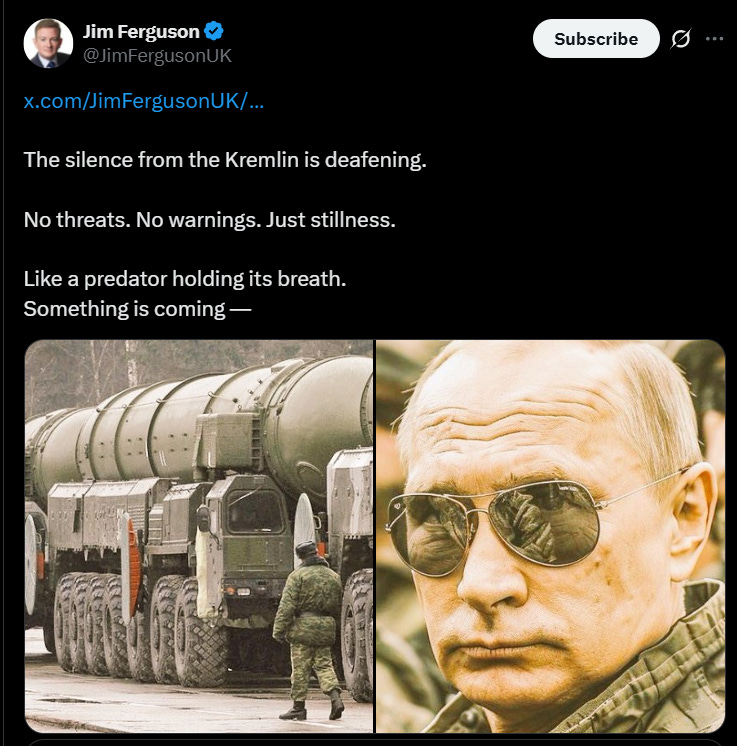Click the @JimFergusonUK handle

157,56
